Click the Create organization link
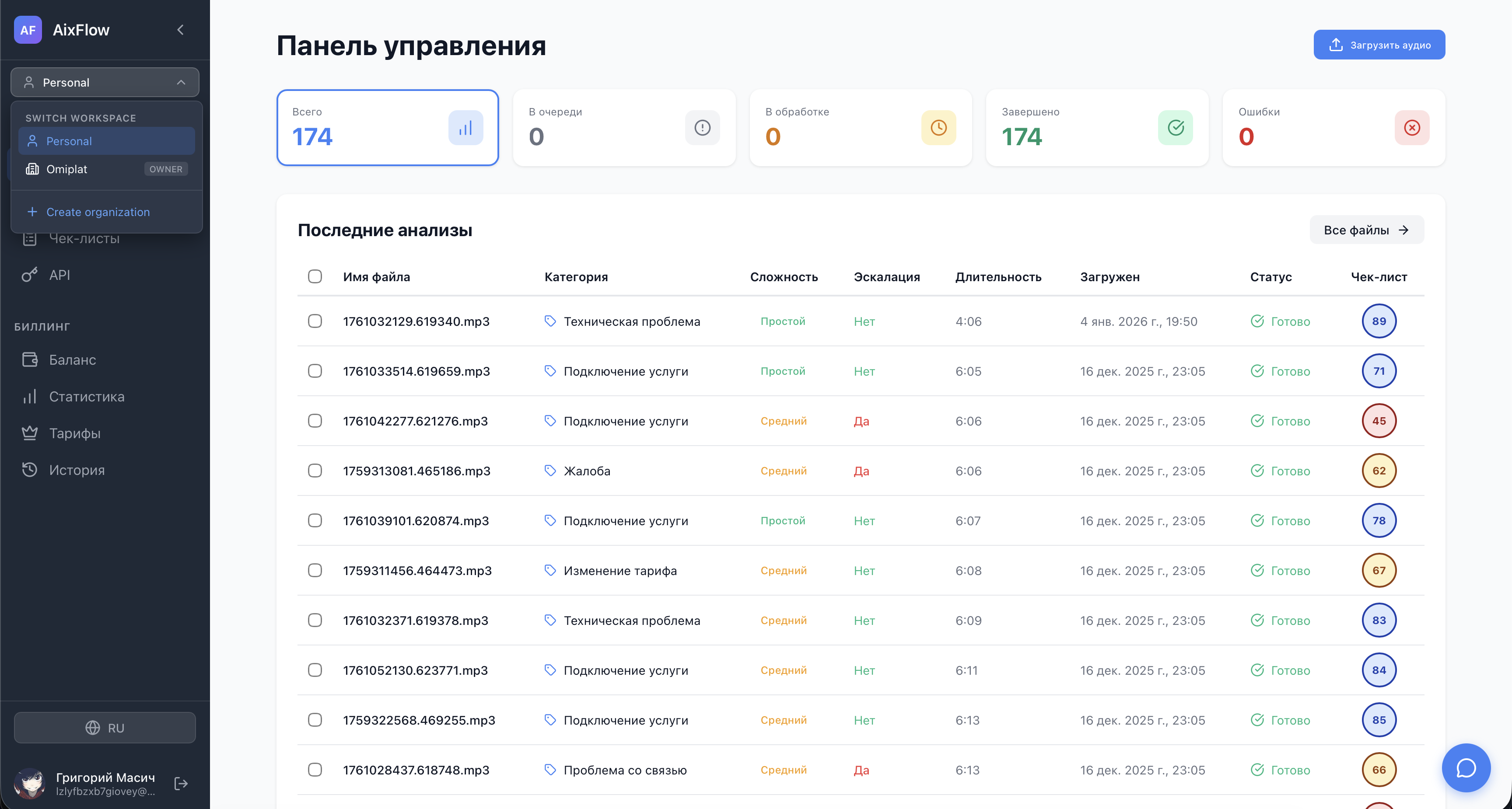The image size is (1512, 809). [98, 212]
